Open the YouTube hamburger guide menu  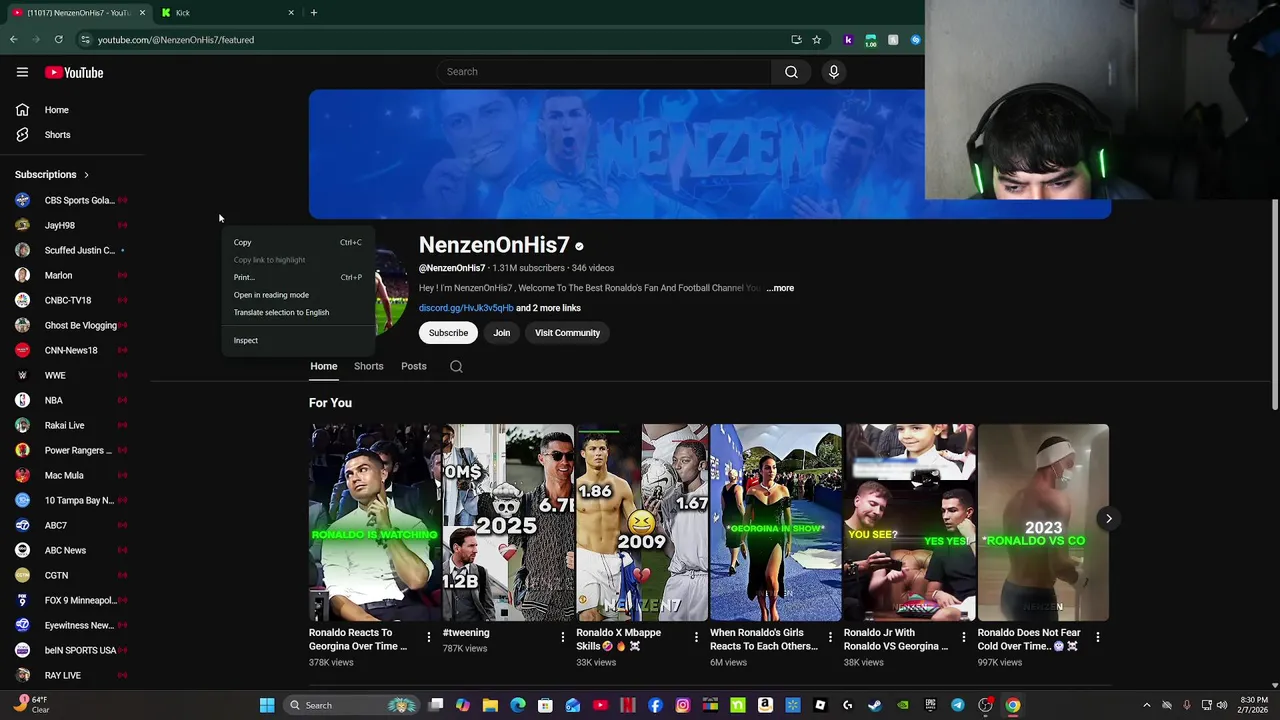click(x=22, y=72)
